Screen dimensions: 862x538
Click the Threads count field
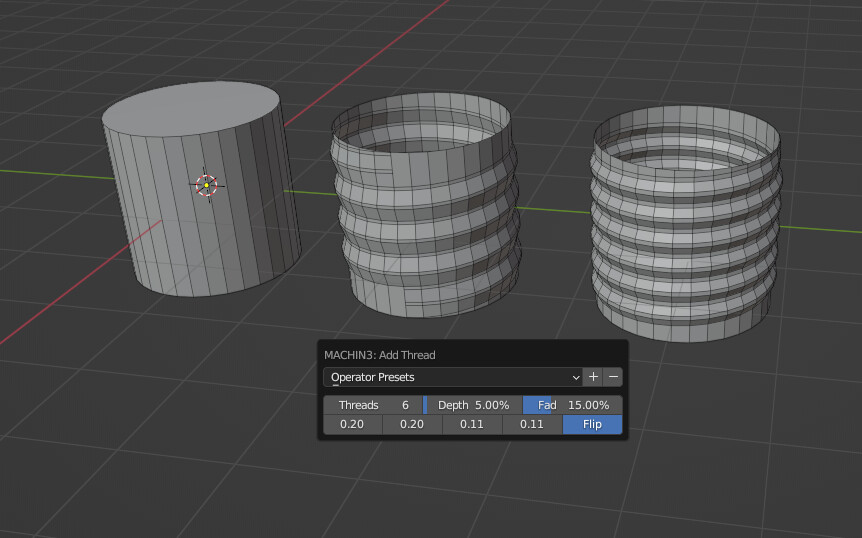[373, 405]
